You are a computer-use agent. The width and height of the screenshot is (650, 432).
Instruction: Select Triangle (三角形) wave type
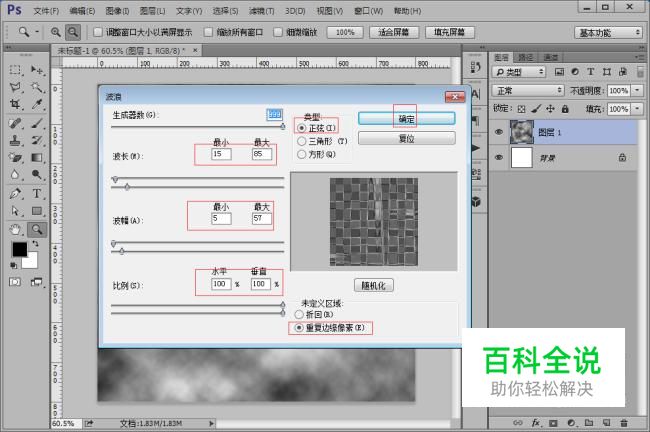tap(302, 141)
